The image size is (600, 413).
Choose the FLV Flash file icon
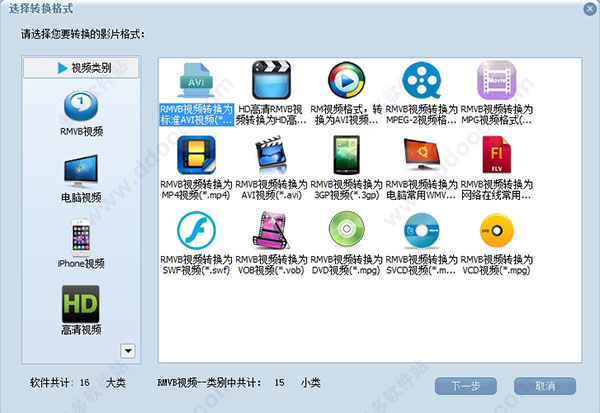tap(497, 155)
